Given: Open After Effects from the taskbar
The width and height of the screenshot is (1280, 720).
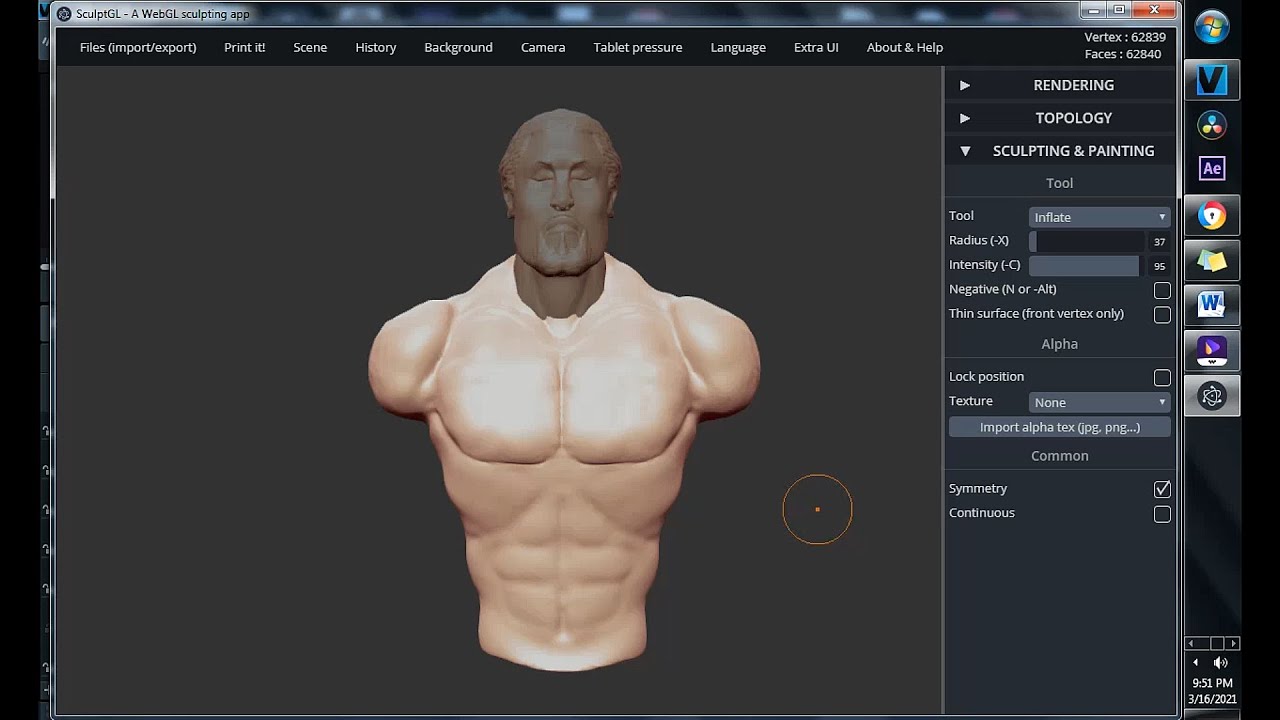Looking at the screenshot, I should point(1212,169).
